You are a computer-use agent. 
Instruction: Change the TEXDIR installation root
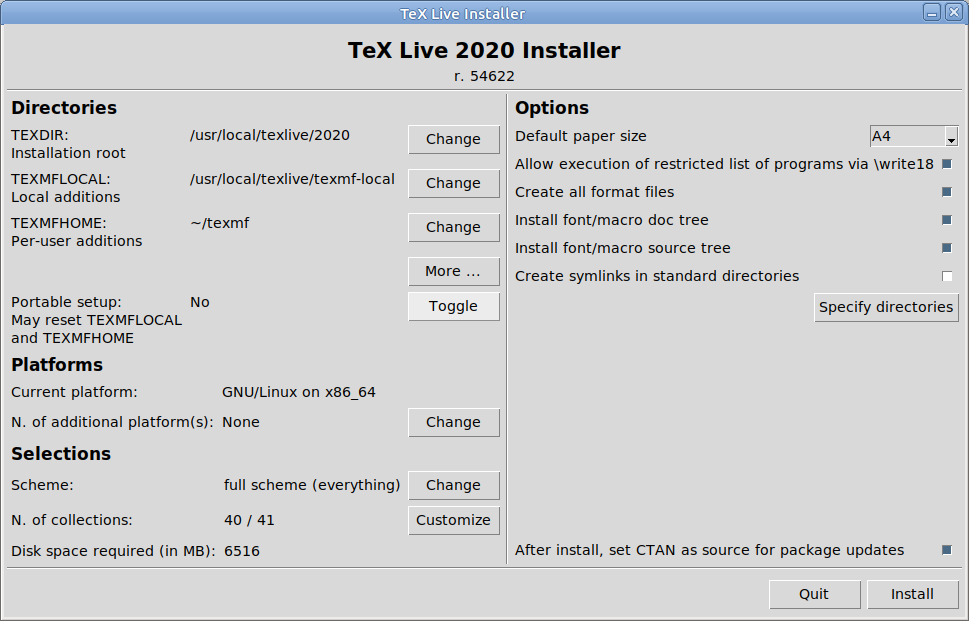click(x=454, y=139)
